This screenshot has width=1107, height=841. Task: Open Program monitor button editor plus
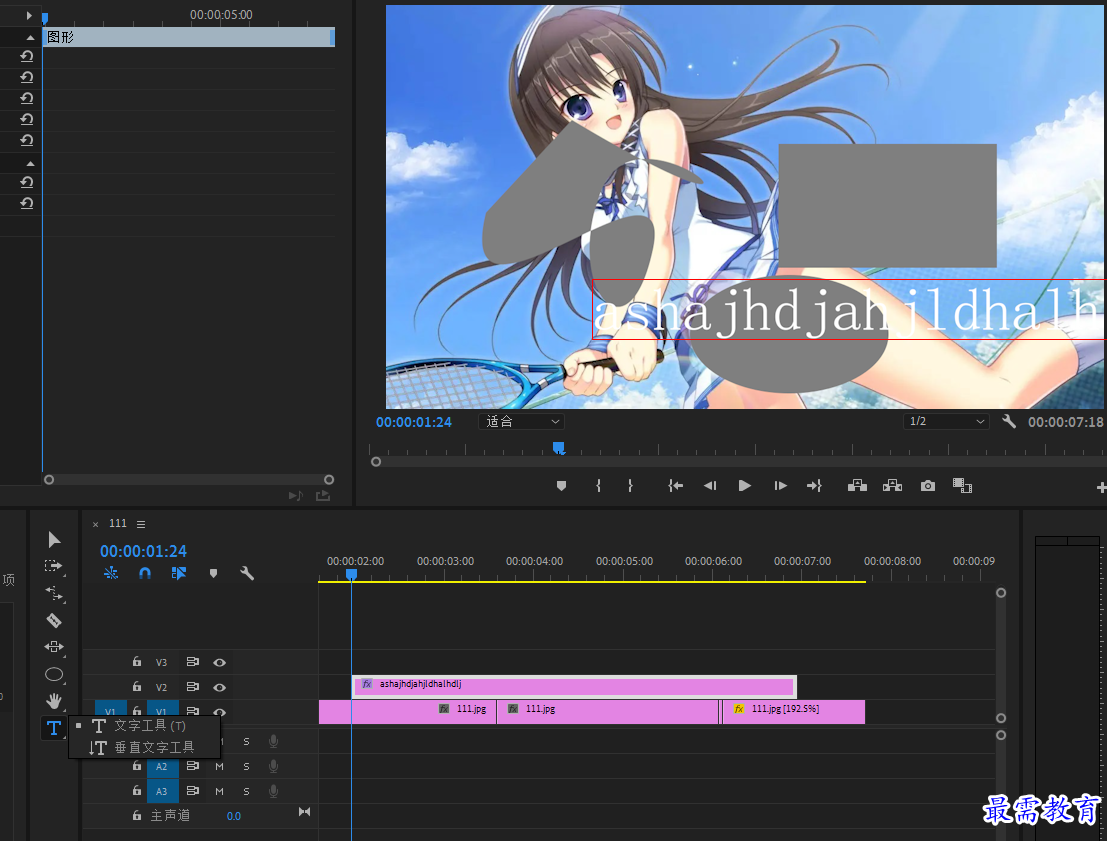click(1101, 487)
